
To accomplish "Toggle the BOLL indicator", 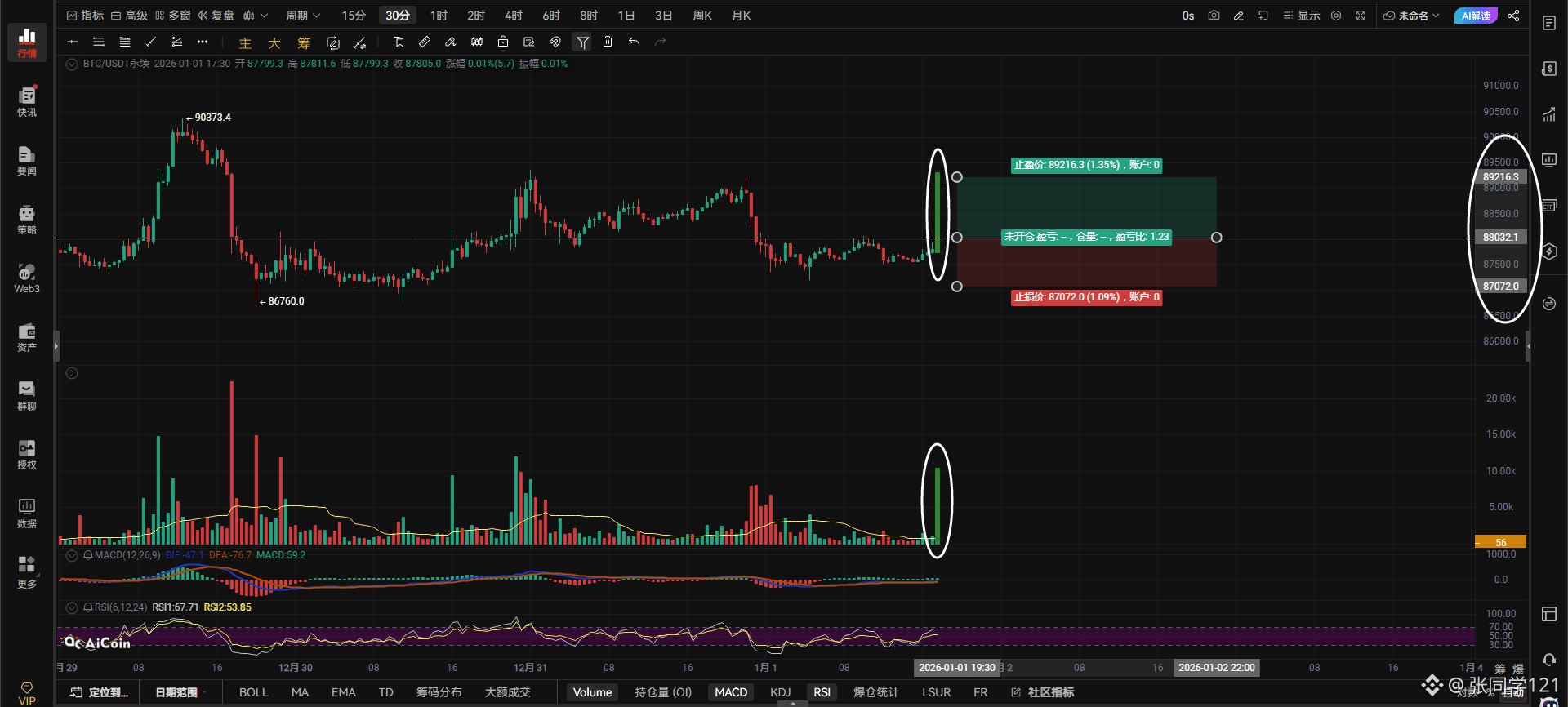I will coord(253,692).
